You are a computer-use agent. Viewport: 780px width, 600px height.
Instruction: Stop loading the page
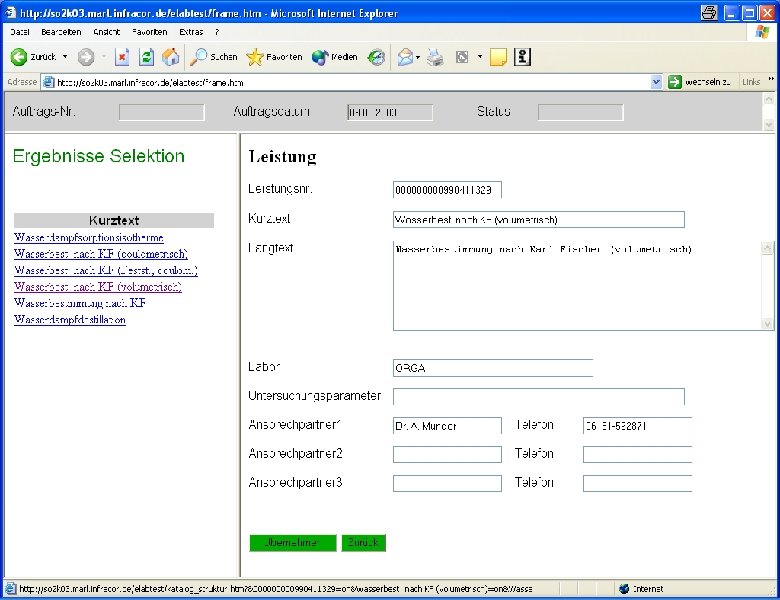[x=121, y=57]
